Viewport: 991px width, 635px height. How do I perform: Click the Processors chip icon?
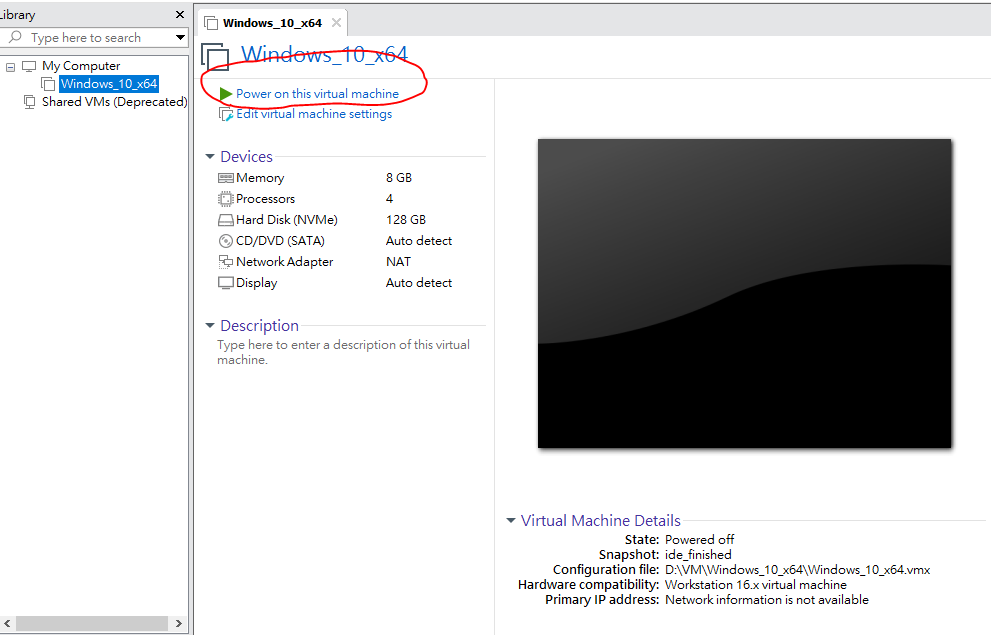(x=226, y=199)
